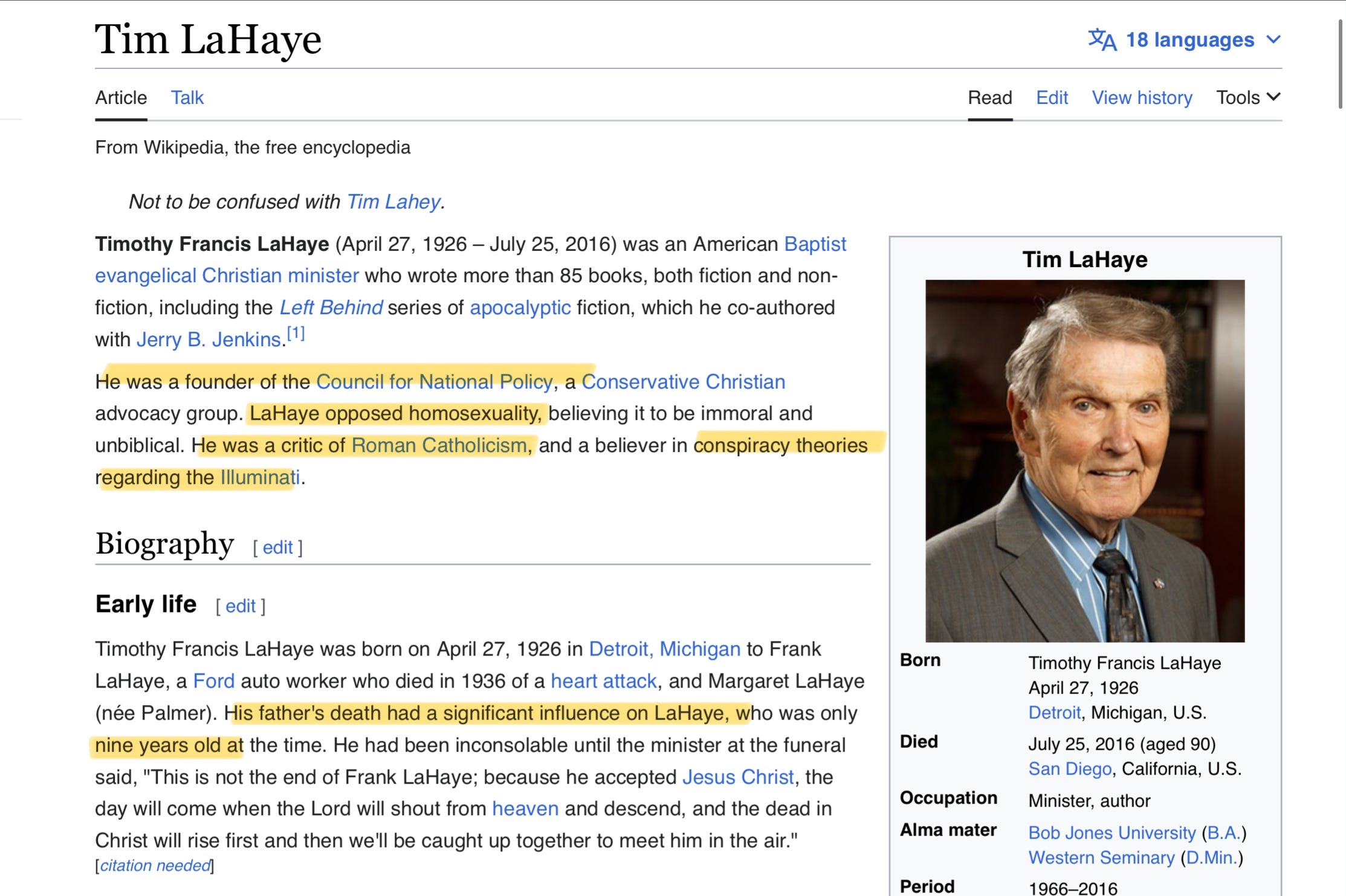
Task: Click the July 25, 2016 (aged 90) text
Action: tap(1122, 744)
